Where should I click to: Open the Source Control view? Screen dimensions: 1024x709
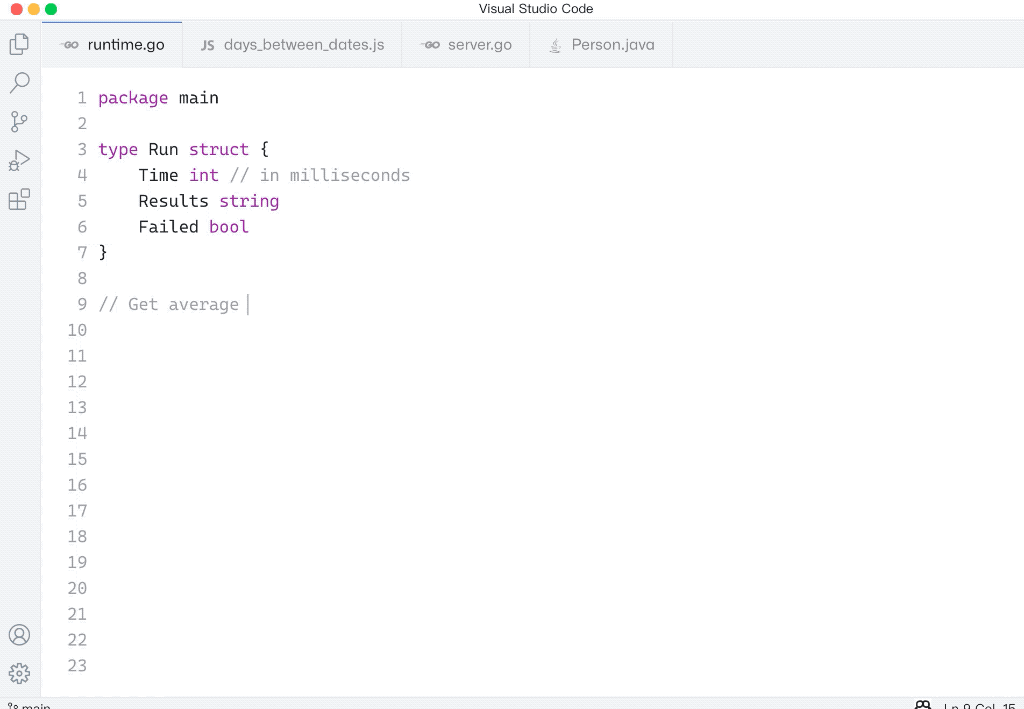[x=19, y=121]
